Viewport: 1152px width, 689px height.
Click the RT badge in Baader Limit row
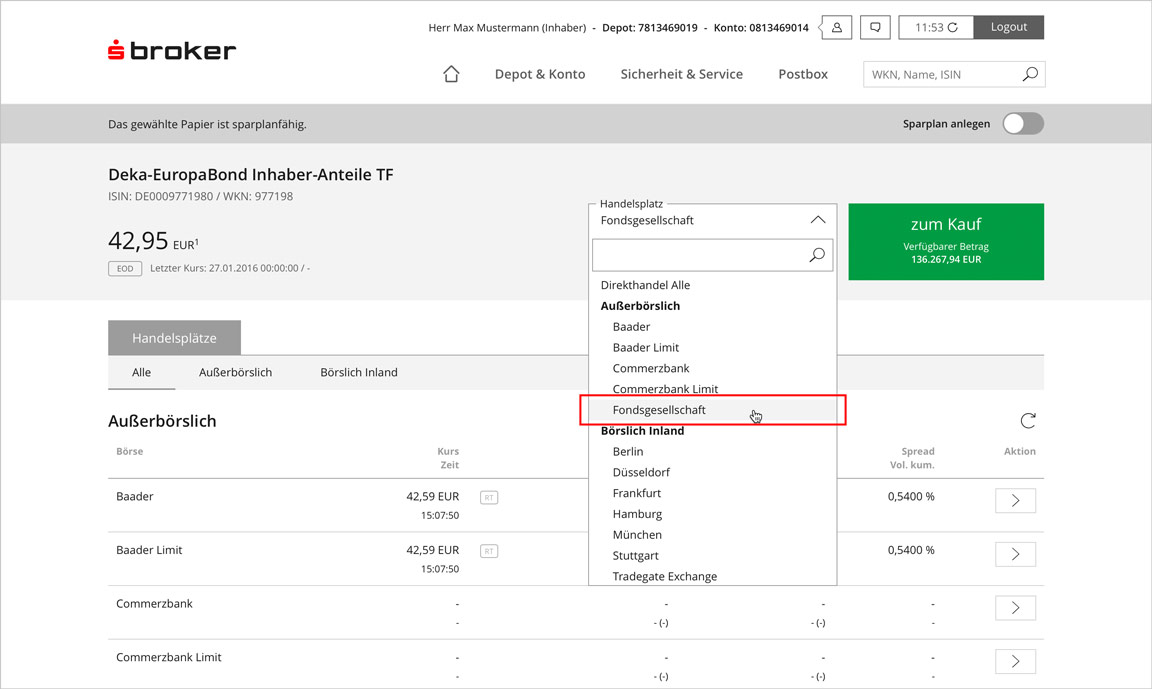[489, 551]
